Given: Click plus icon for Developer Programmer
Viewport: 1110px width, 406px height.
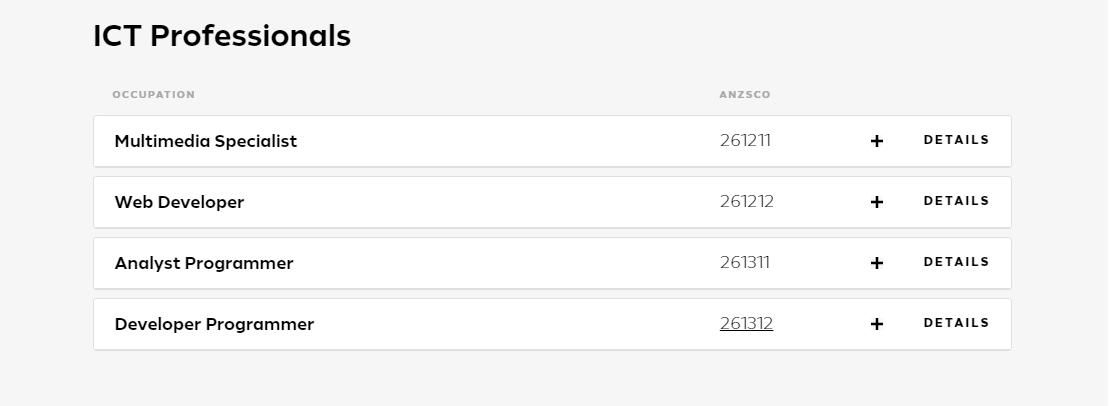Looking at the screenshot, I should pyautogui.click(x=876, y=324).
